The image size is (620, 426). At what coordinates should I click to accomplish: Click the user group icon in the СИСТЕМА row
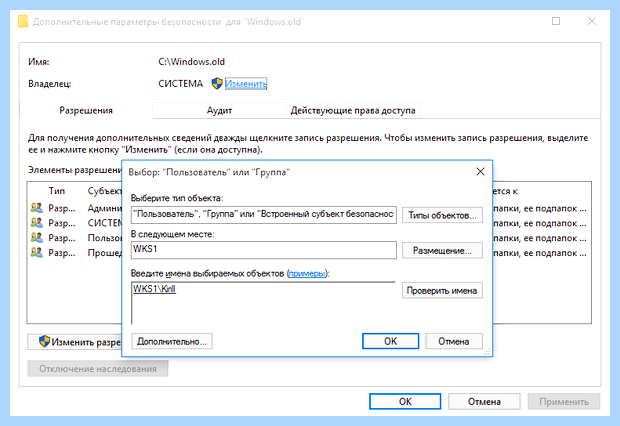coord(37,223)
